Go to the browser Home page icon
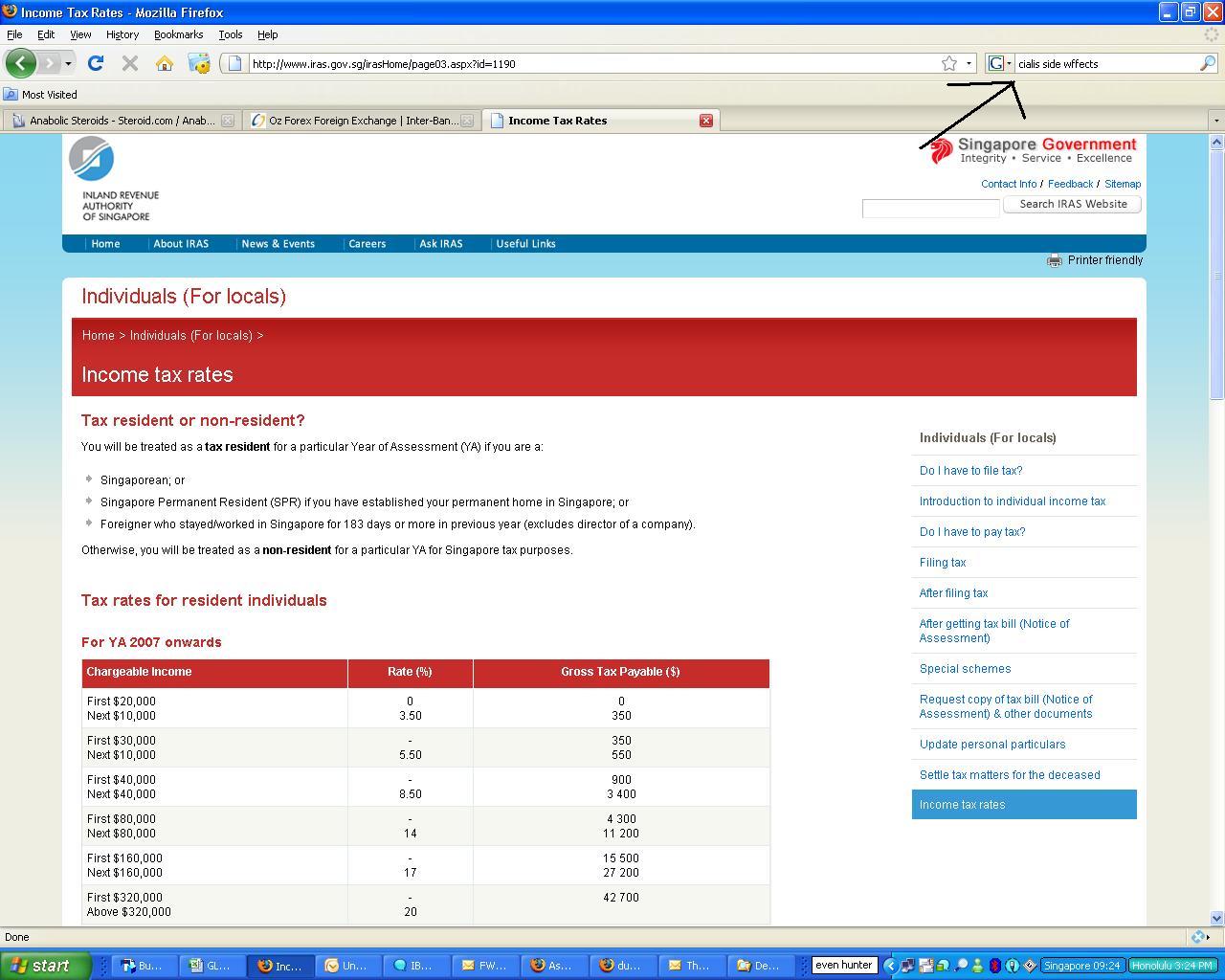Viewport: 1225px width, 980px height. (165, 63)
